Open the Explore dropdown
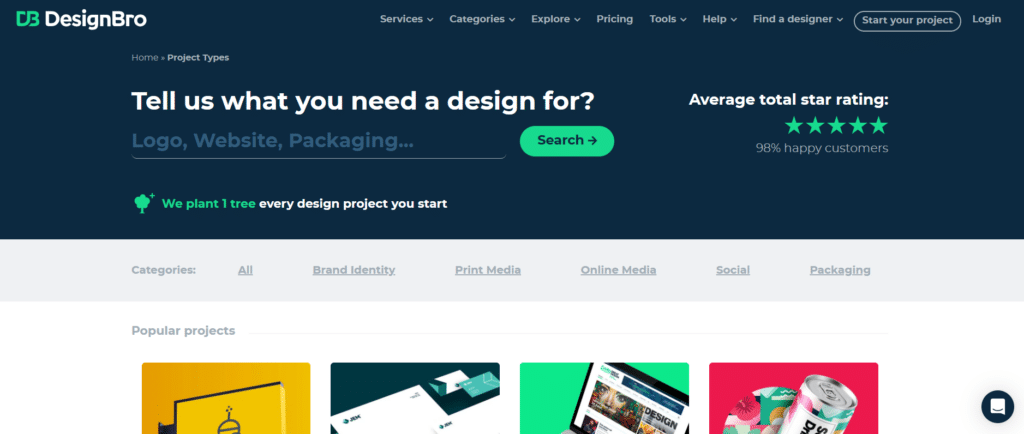 click(556, 20)
